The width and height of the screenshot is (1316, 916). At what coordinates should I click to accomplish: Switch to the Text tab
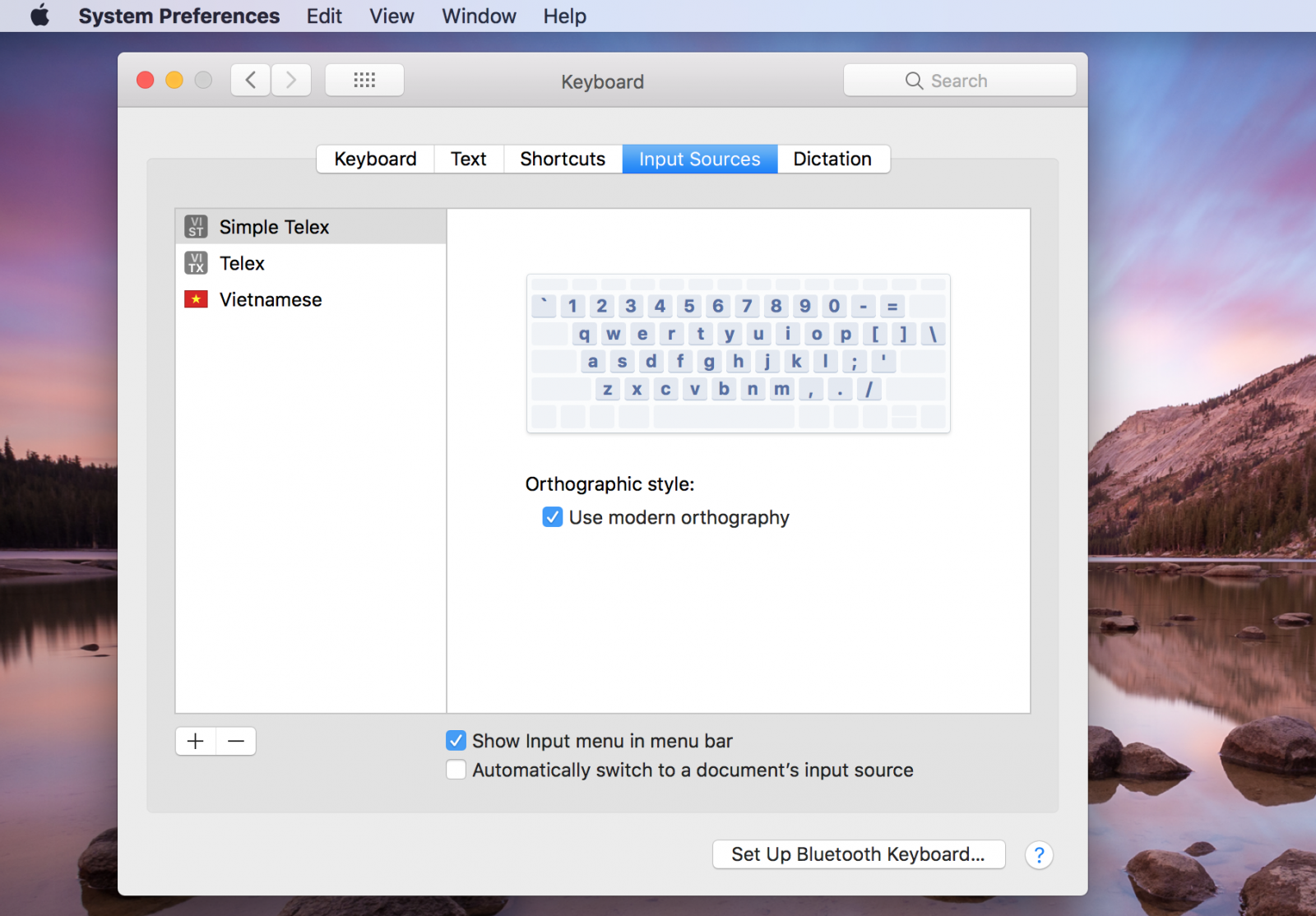468,159
